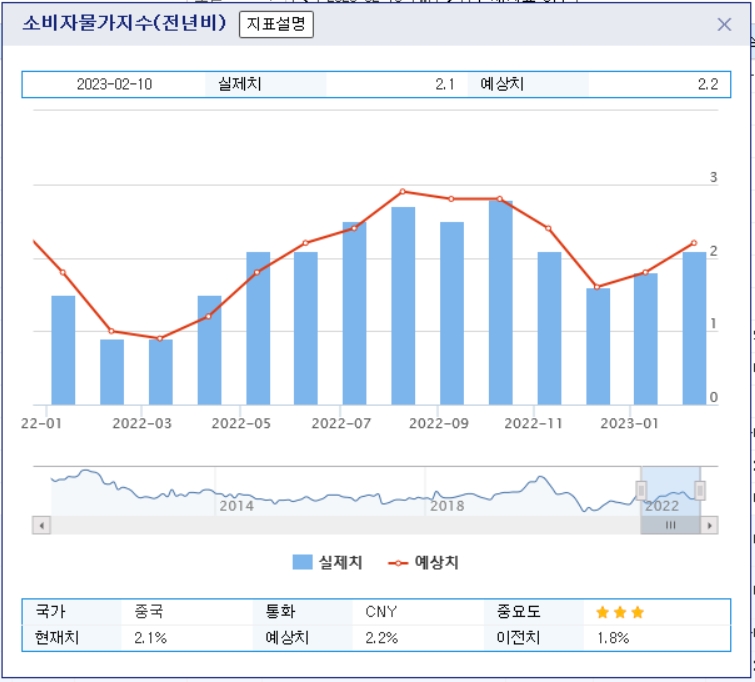Click the 2022-11 axis label
755x682 pixels.
pos(534,423)
